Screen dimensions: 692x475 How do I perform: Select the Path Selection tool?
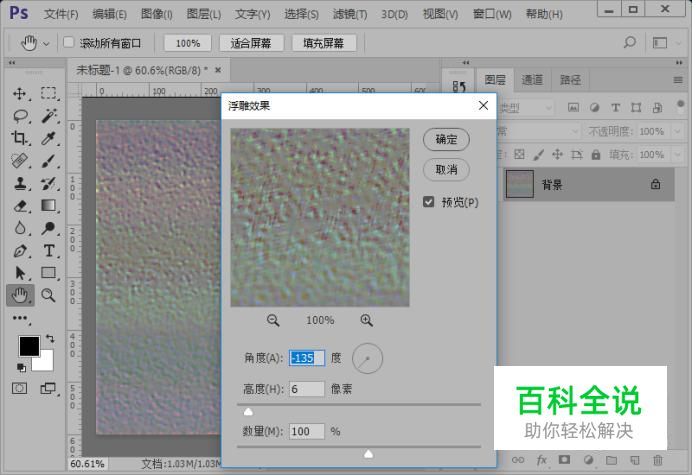pyautogui.click(x=19, y=273)
